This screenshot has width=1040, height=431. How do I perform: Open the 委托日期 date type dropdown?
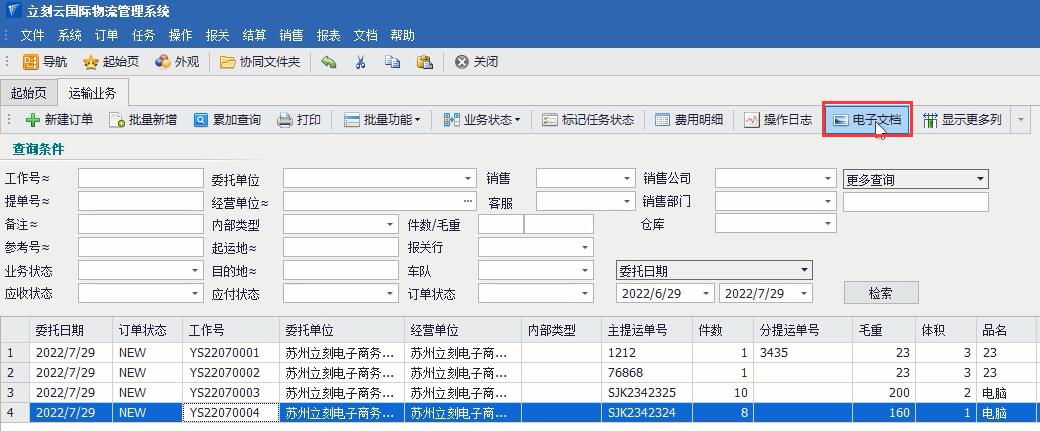pyautogui.click(x=714, y=271)
